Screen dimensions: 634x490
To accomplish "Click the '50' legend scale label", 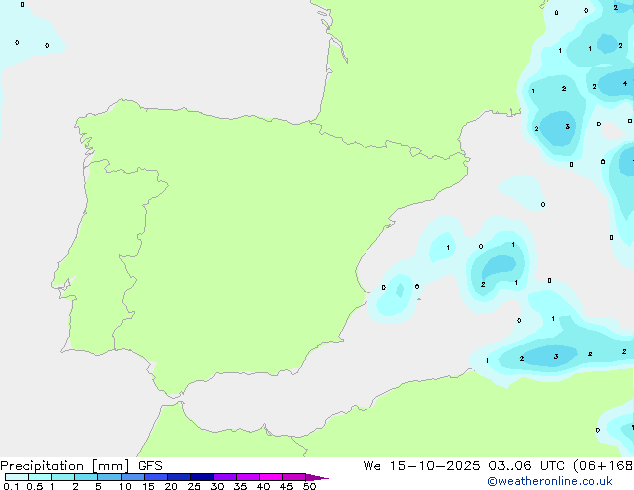I will click(309, 486).
